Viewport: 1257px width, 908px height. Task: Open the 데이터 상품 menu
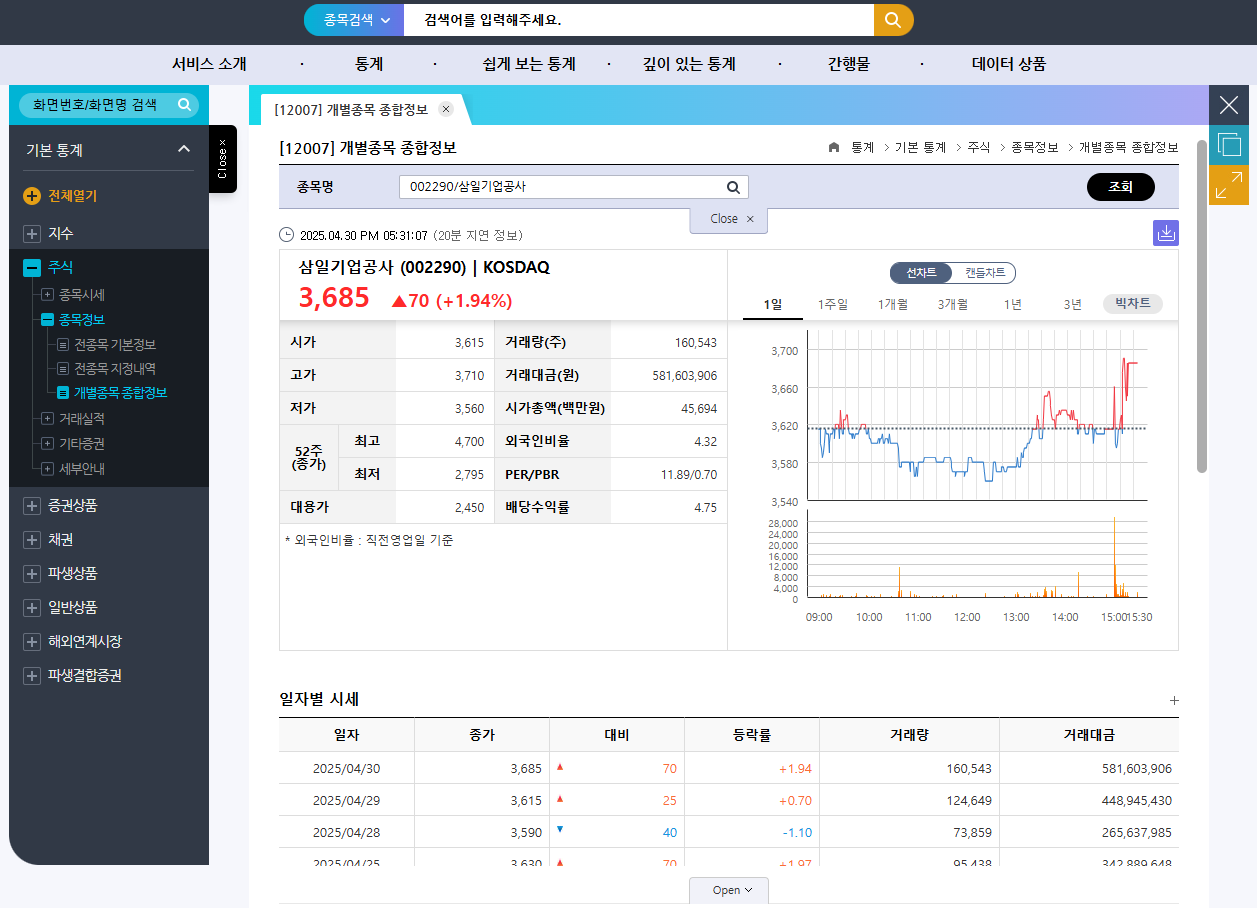[1009, 64]
